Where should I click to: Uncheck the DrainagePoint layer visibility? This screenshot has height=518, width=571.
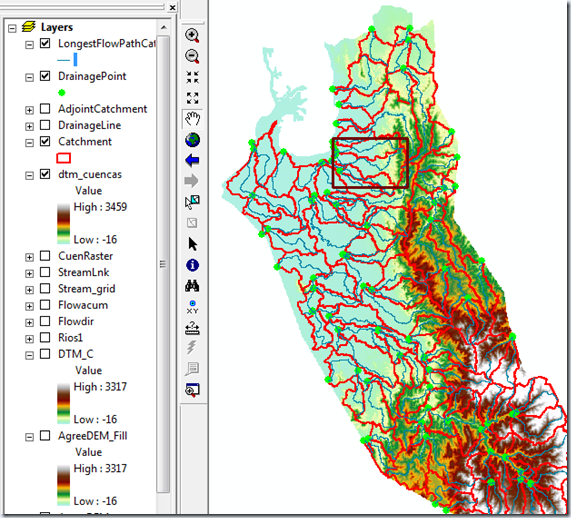45,76
